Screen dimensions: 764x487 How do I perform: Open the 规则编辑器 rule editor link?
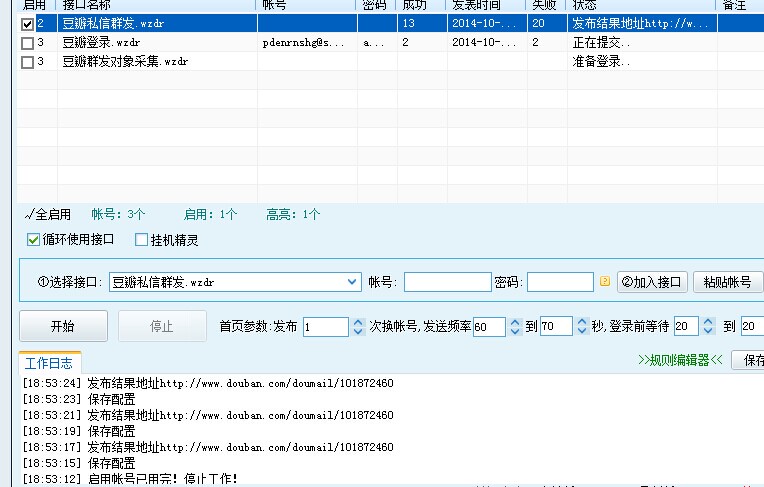[679, 360]
